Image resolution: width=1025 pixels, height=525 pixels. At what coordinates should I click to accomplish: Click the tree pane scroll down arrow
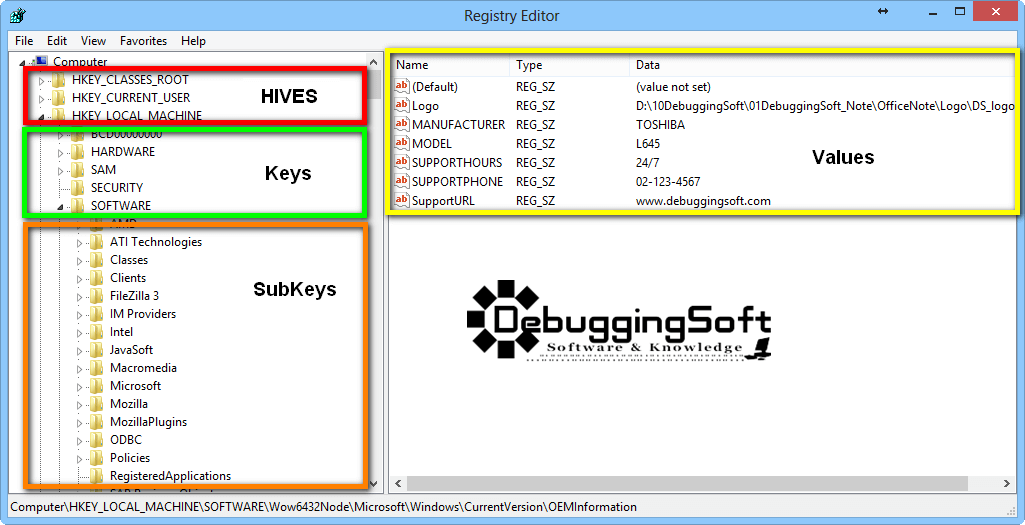373,483
